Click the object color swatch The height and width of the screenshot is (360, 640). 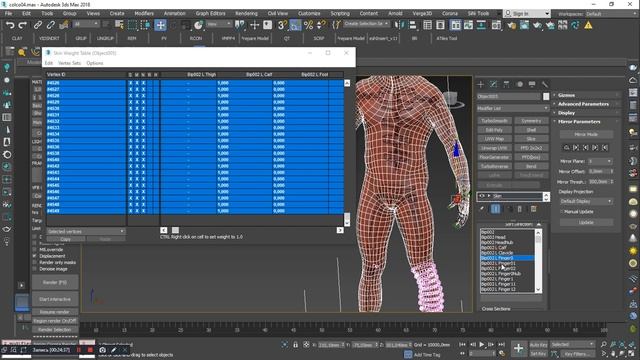tap(546, 96)
